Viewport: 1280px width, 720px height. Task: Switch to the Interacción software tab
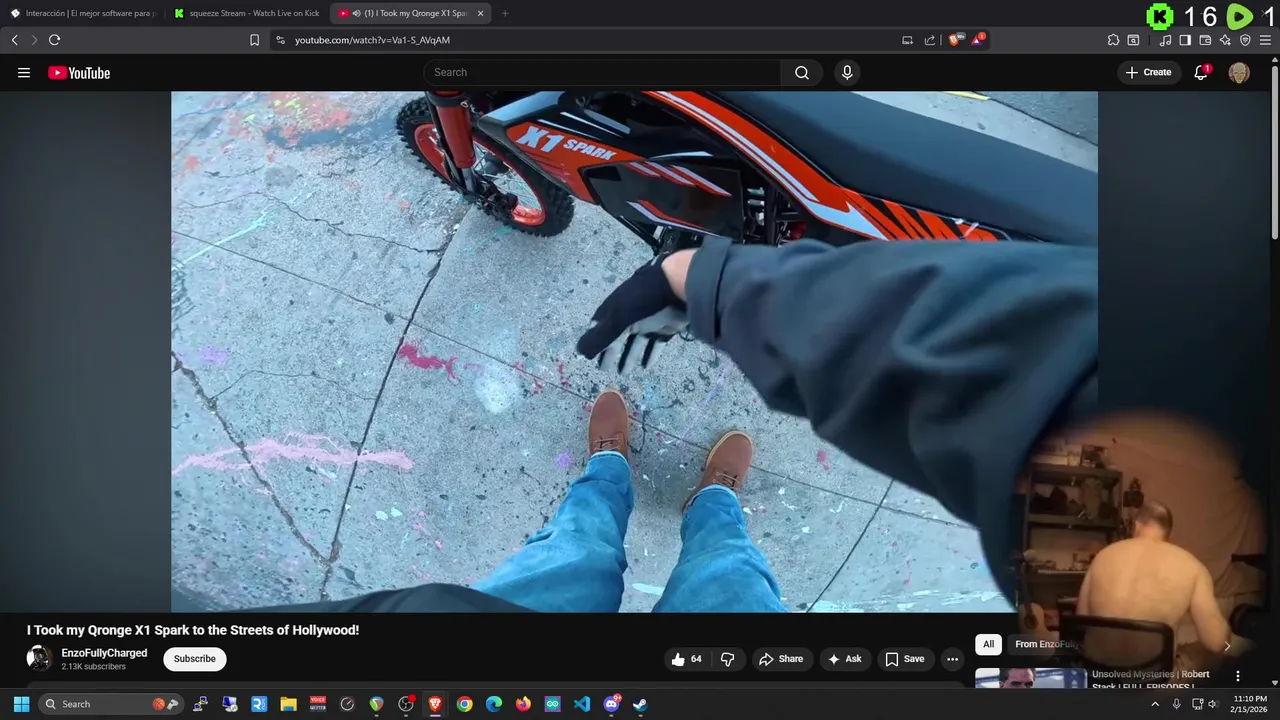[x=83, y=13]
